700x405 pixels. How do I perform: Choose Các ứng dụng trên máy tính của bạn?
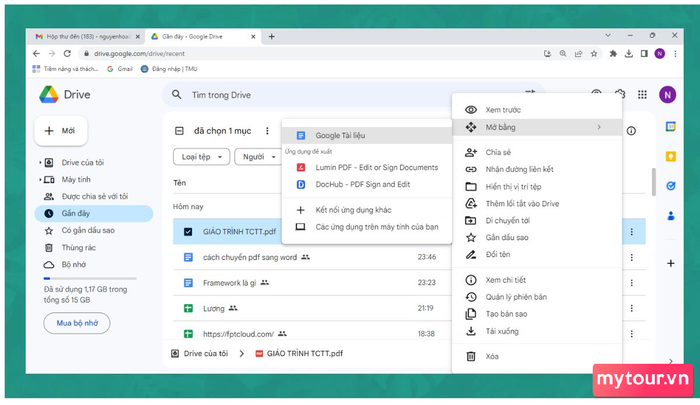367,227
